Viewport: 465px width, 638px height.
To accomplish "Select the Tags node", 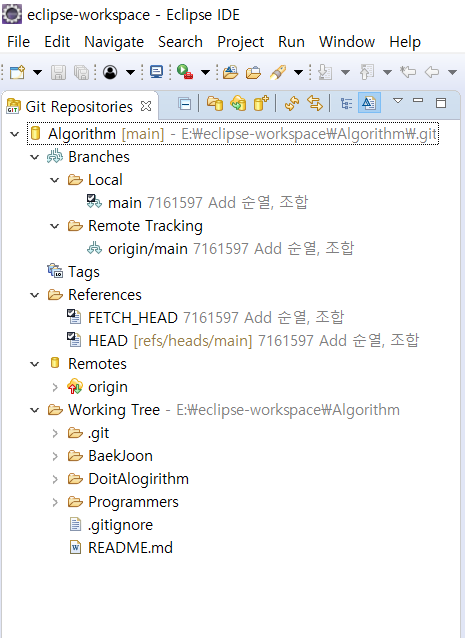I will [x=73, y=272].
